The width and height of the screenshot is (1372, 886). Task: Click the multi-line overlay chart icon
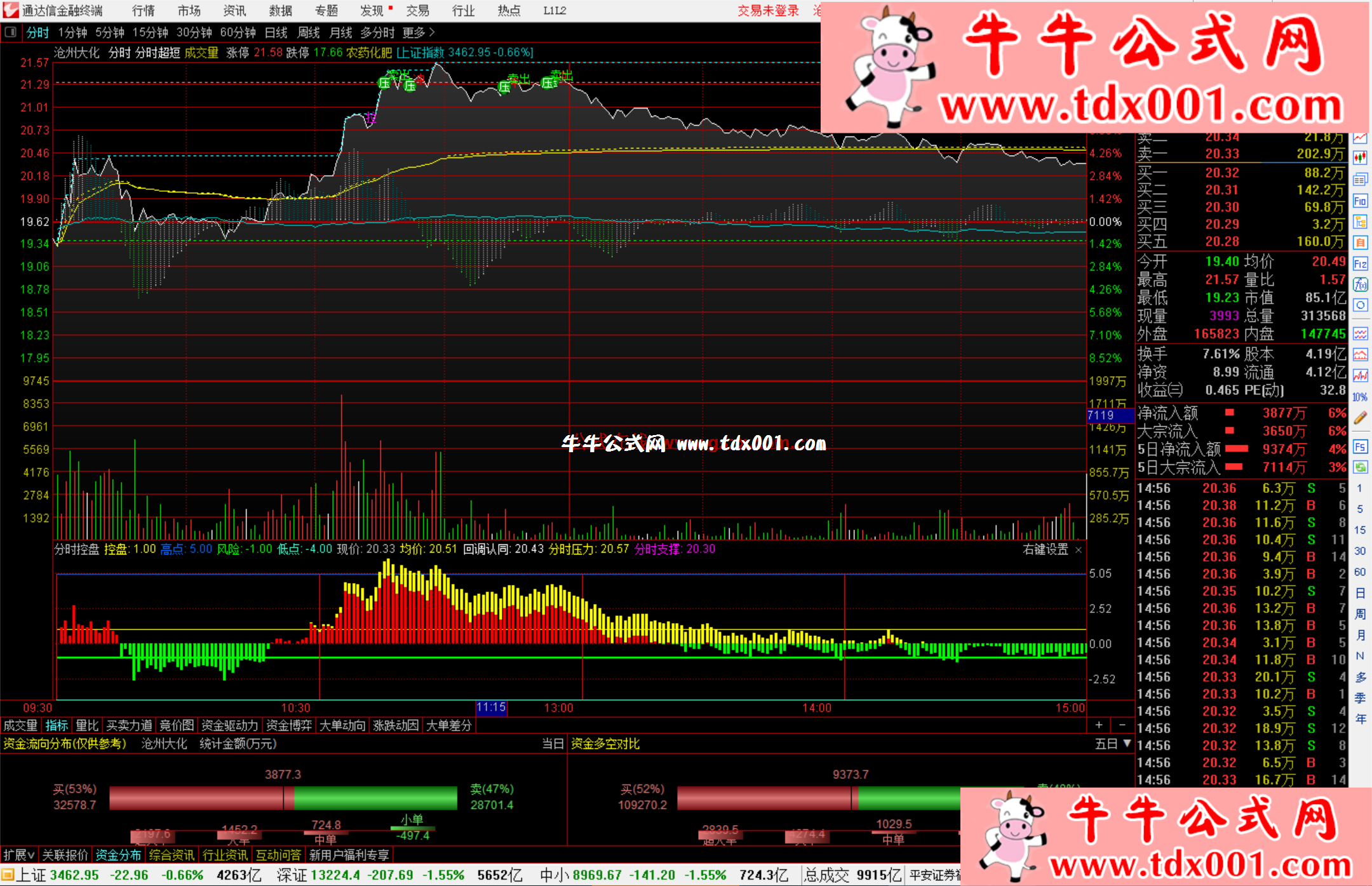[1360, 333]
